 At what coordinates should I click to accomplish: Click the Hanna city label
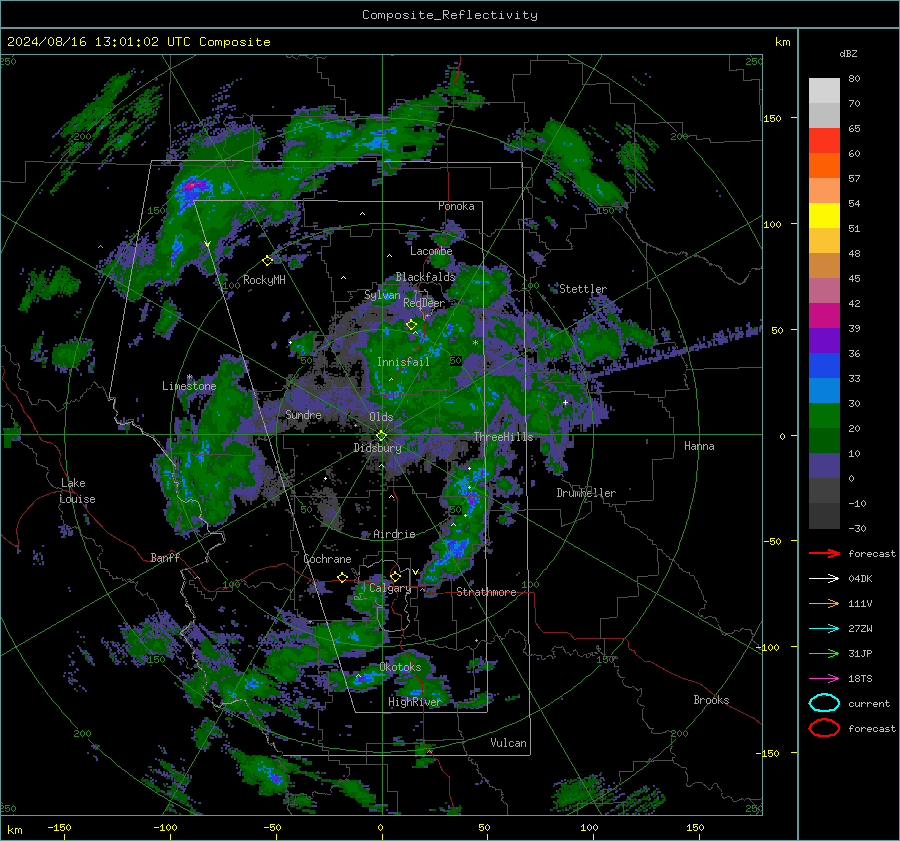[x=699, y=446]
